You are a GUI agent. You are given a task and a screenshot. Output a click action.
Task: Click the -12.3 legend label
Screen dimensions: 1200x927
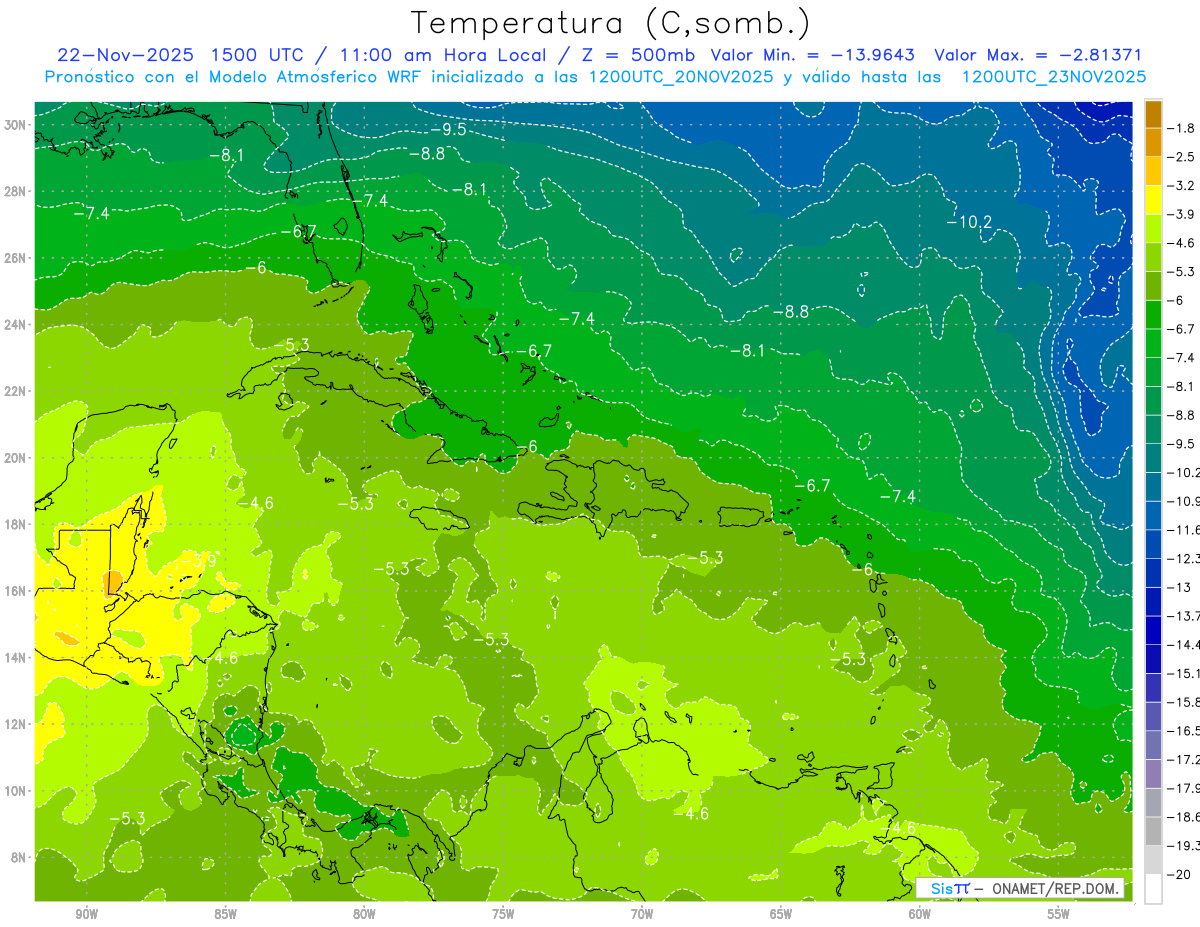tap(1182, 558)
